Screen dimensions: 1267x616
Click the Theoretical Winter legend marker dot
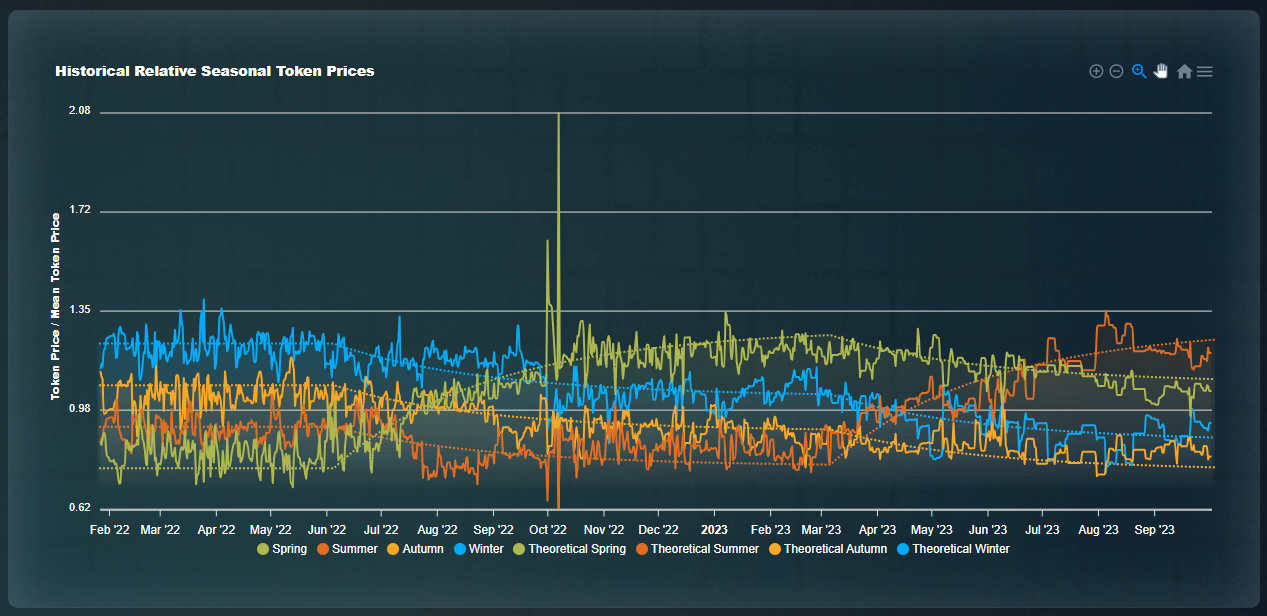pyautogui.click(x=904, y=549)
